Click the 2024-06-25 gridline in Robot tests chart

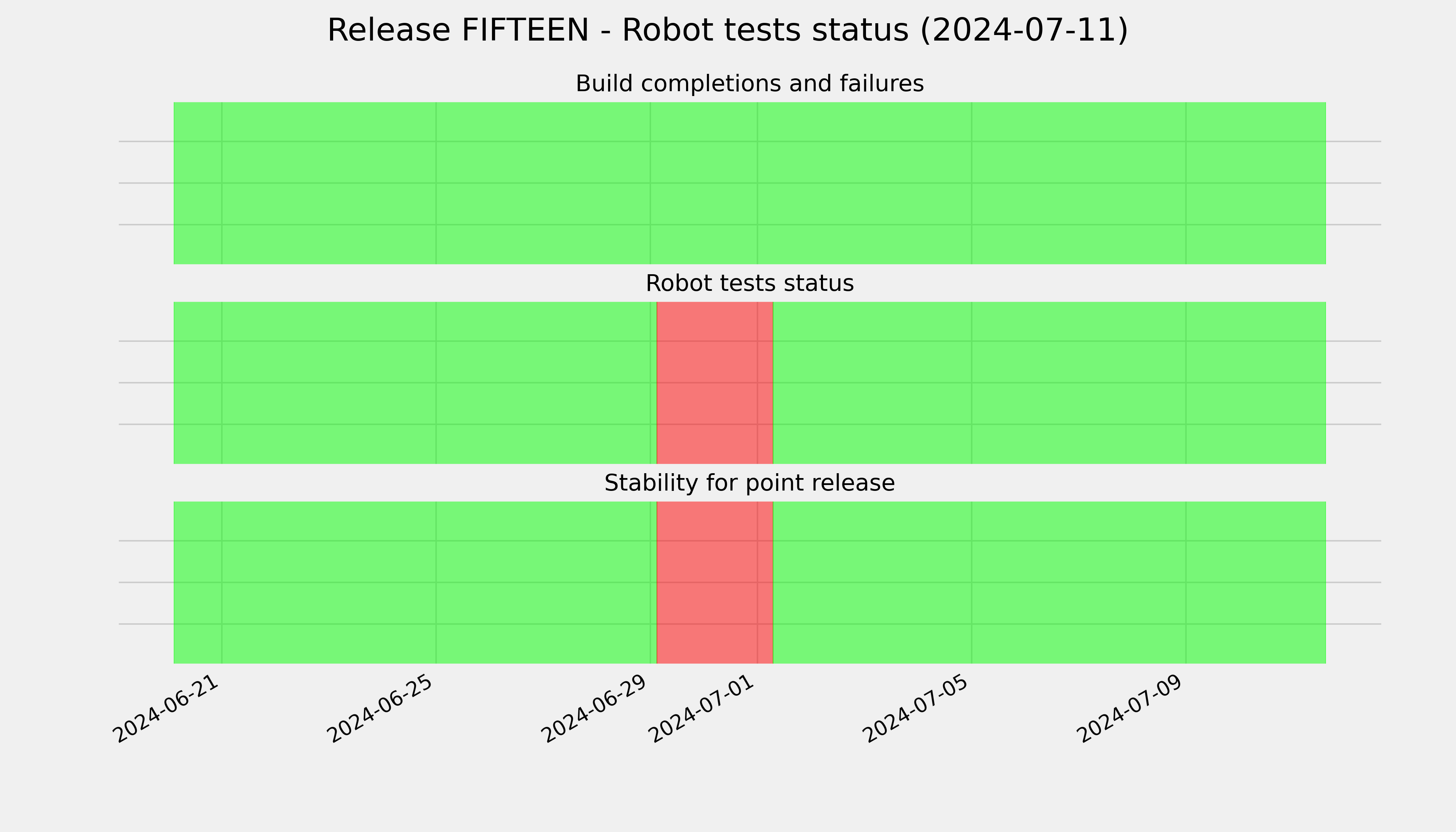pos(436,383)
